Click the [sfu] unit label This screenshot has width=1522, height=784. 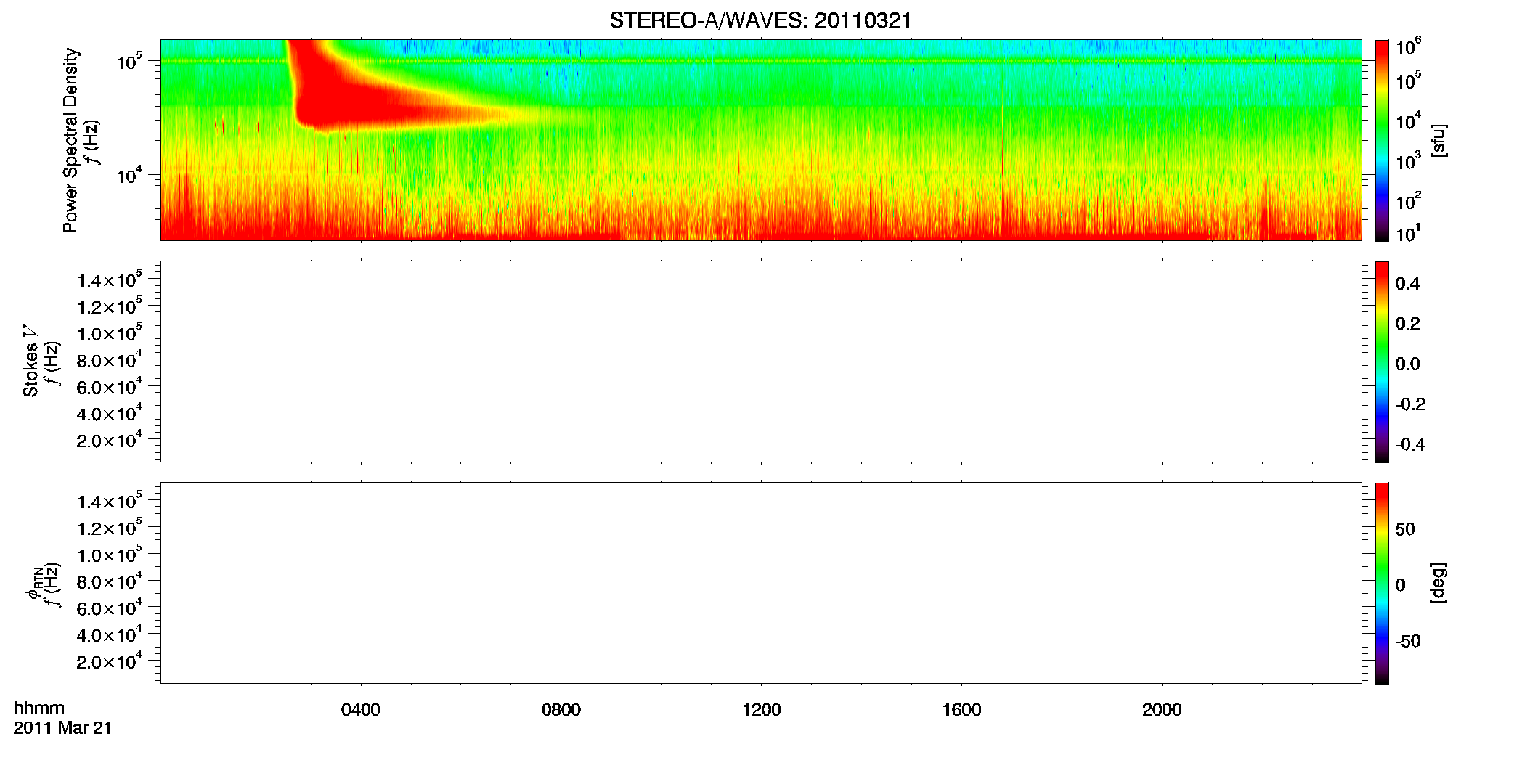click(1438, 140)
